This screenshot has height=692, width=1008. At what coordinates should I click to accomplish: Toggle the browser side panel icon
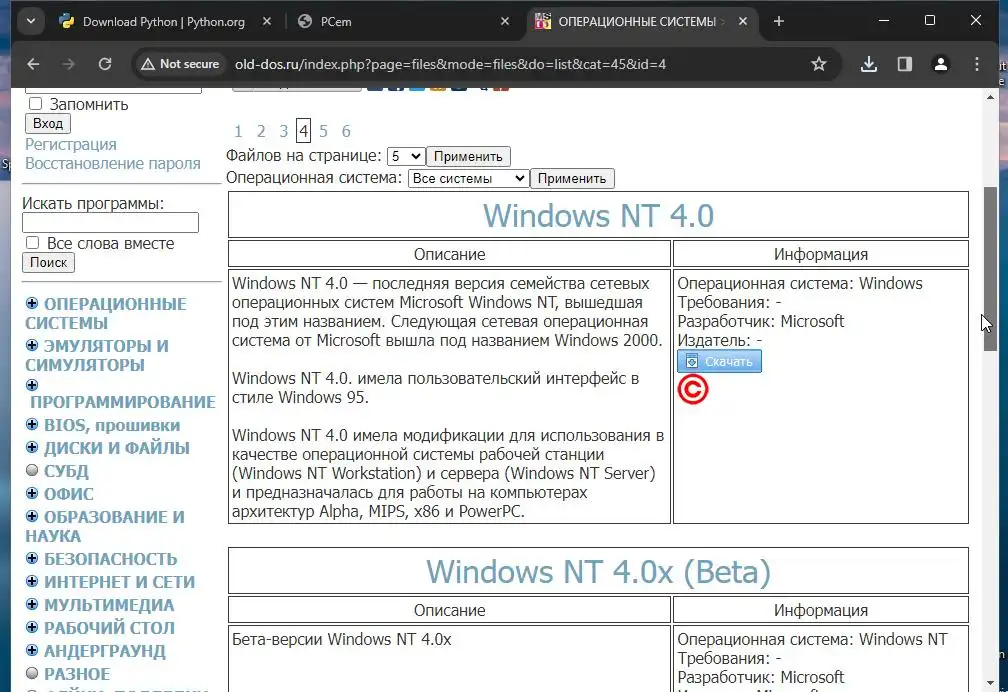904,64
